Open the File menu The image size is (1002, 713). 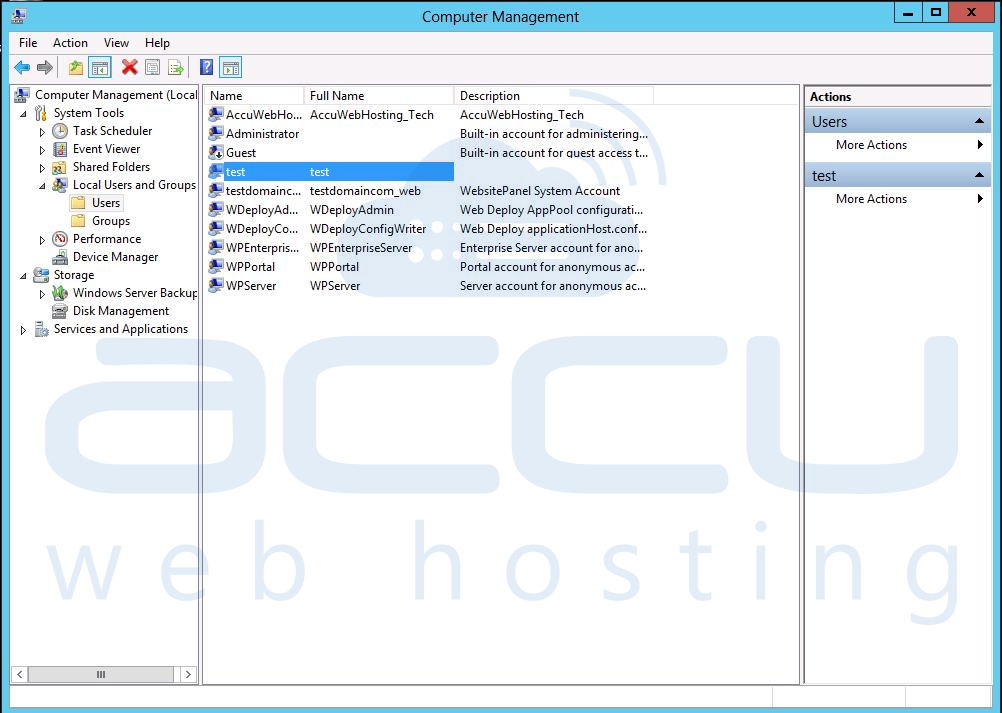pos(28,43)
